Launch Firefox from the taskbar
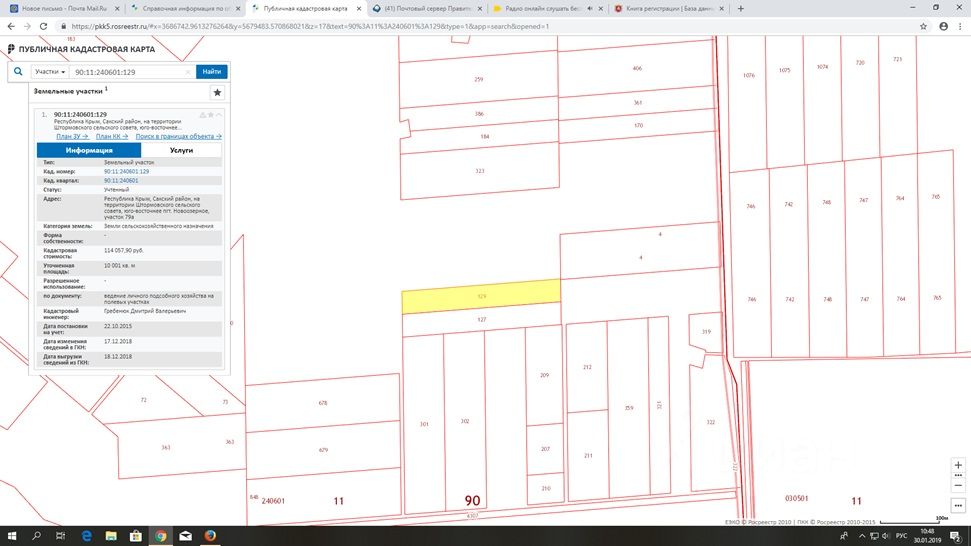971x546 pixels. tap(211, 536)
